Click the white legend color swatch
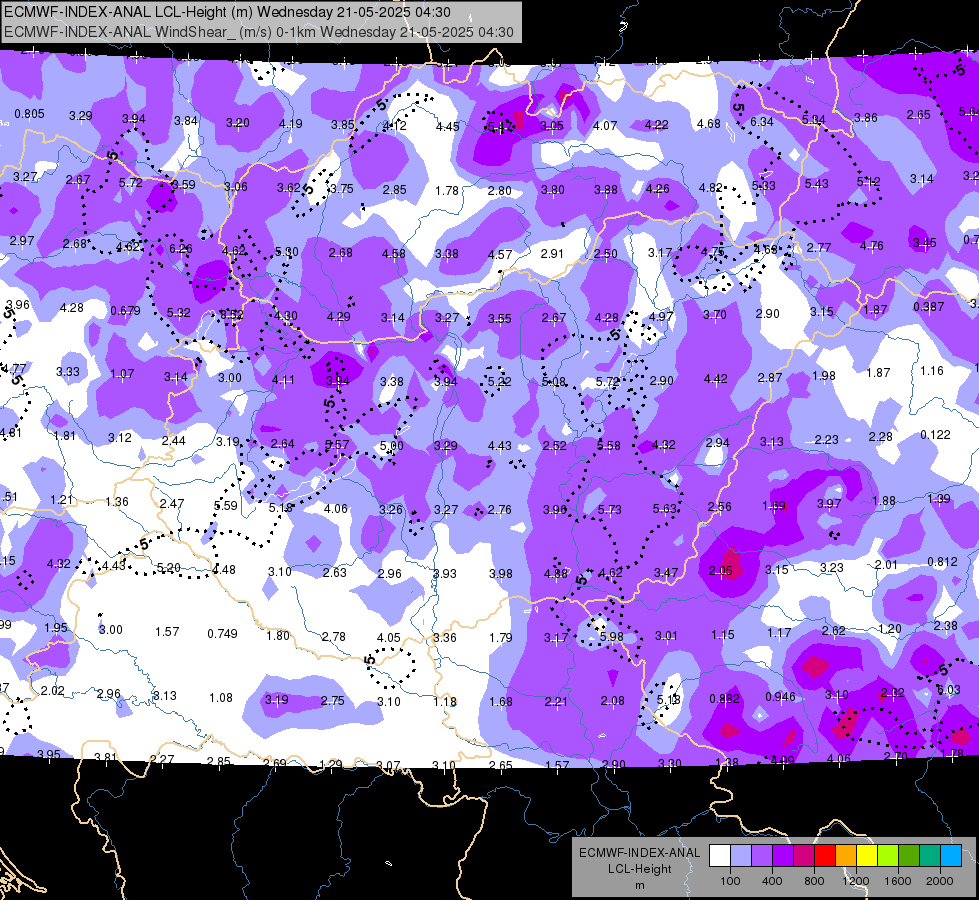This screenshot has width=979, height=900. tap(720, 855)
